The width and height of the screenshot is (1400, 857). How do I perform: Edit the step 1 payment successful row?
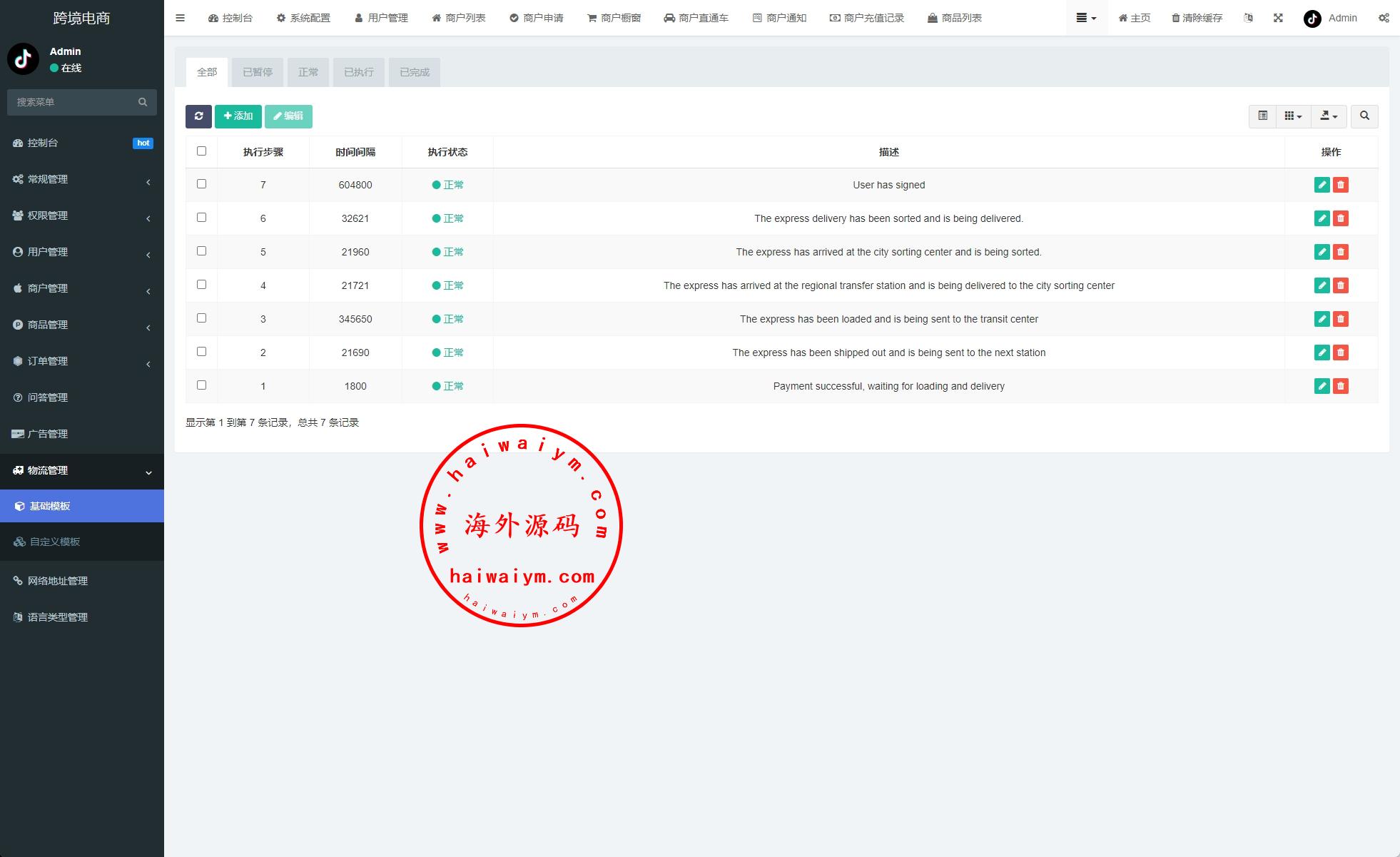pyautogui.click(x=1322, y=386)
